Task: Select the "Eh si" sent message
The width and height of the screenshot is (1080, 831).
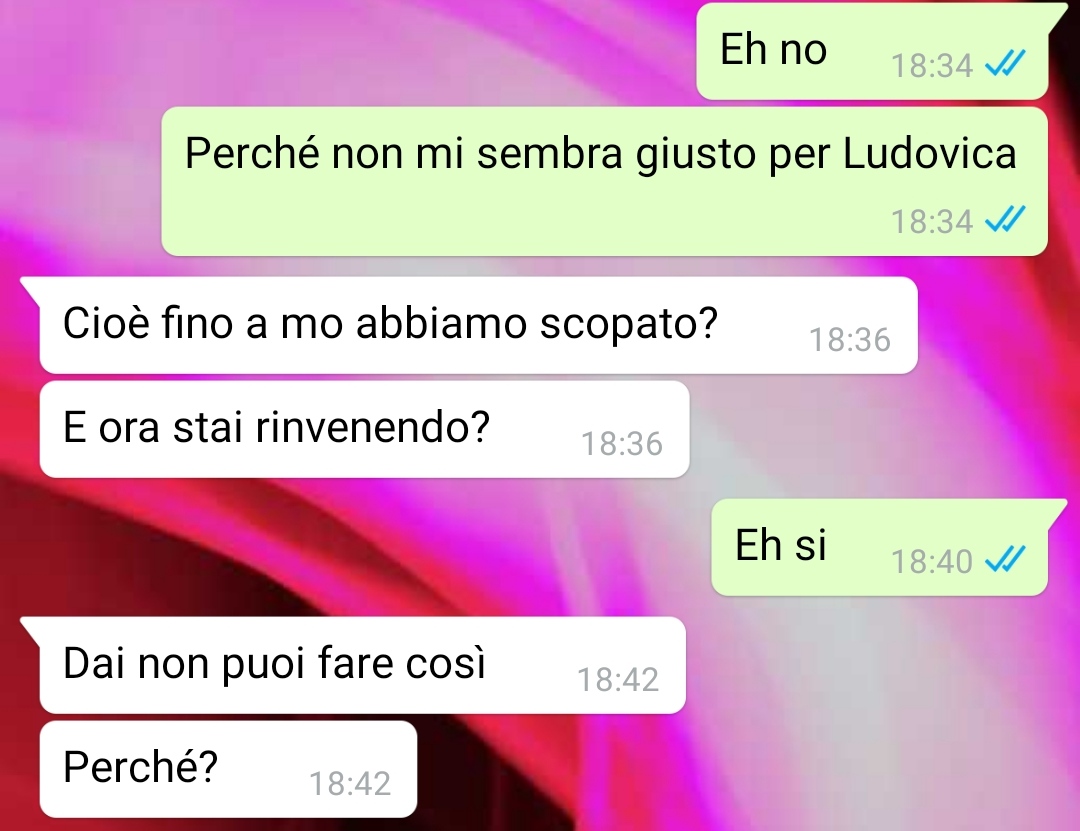Action: pos(880,547)
